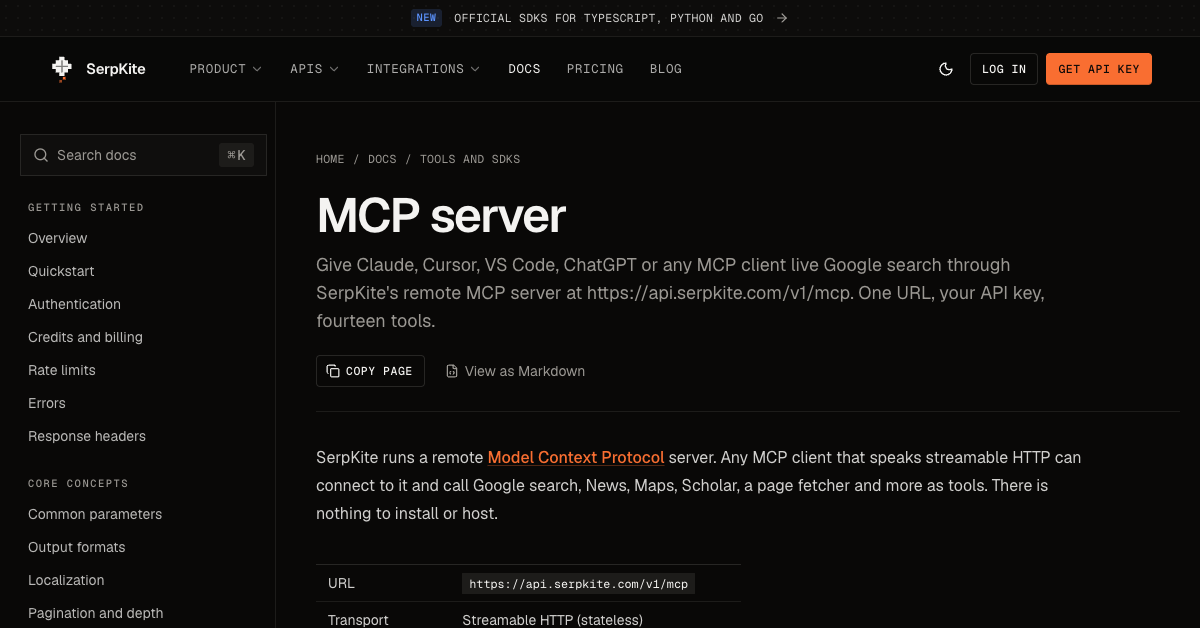Click the Getting Started section label
Image resolution: width=1200 pixels, height=628 pixels.
pos(86,208)
